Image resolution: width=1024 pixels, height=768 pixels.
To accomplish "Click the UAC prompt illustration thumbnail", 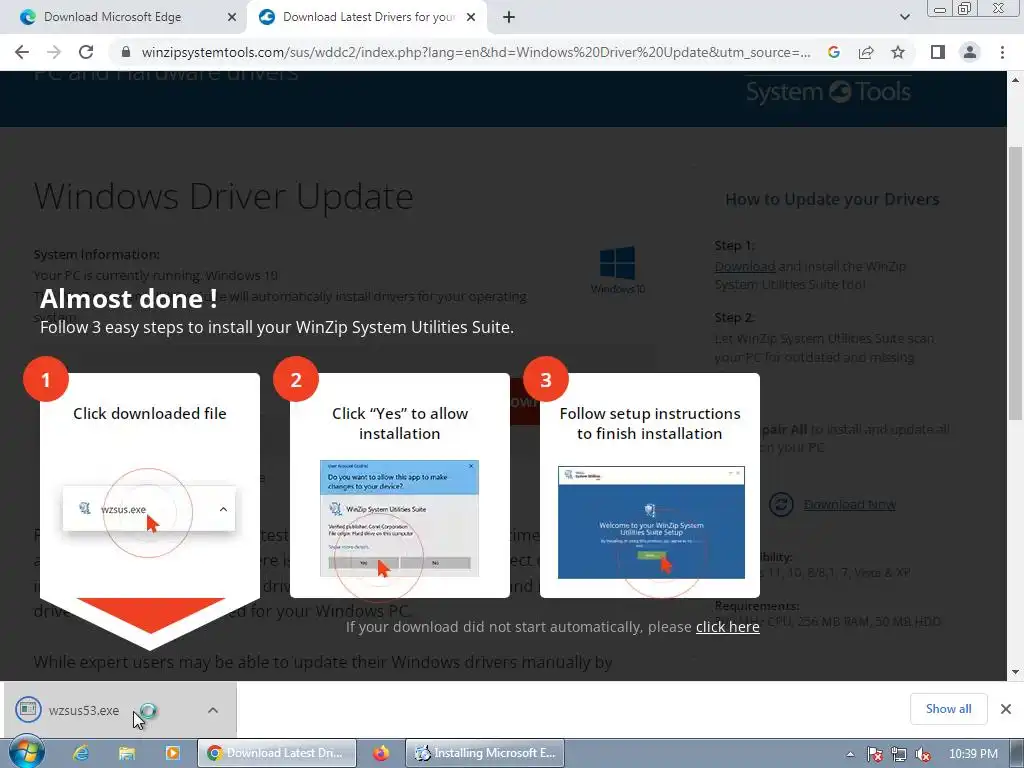I will pos(399,519).
